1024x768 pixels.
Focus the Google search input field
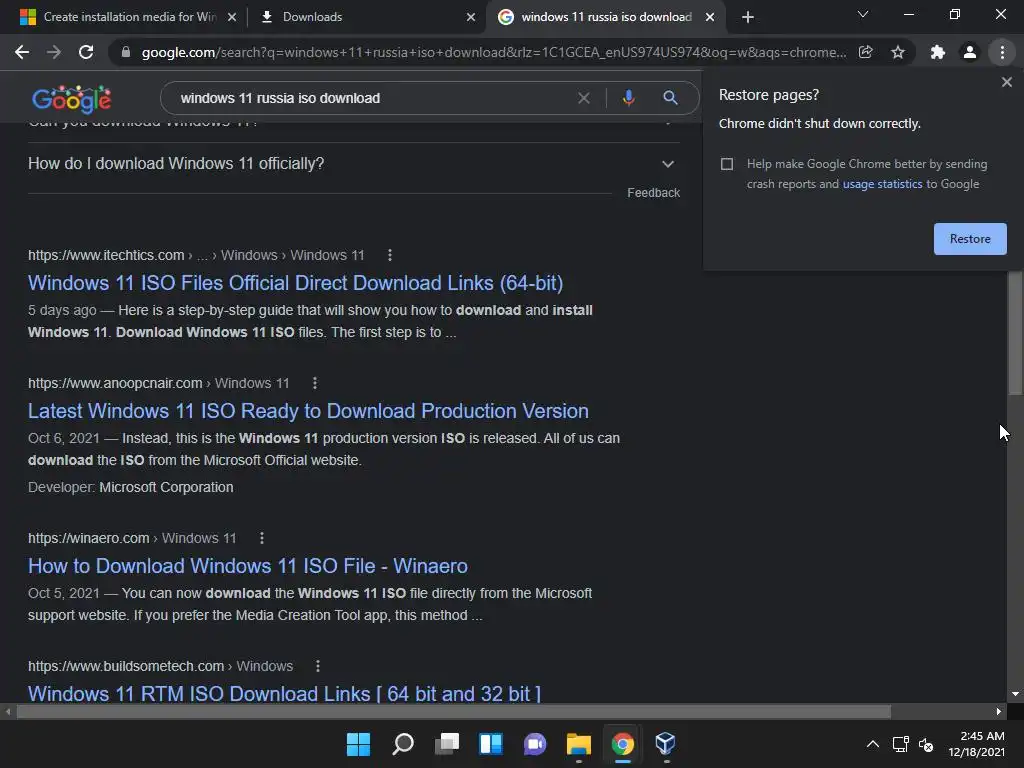pyautogui.click(x=372, y=98)
